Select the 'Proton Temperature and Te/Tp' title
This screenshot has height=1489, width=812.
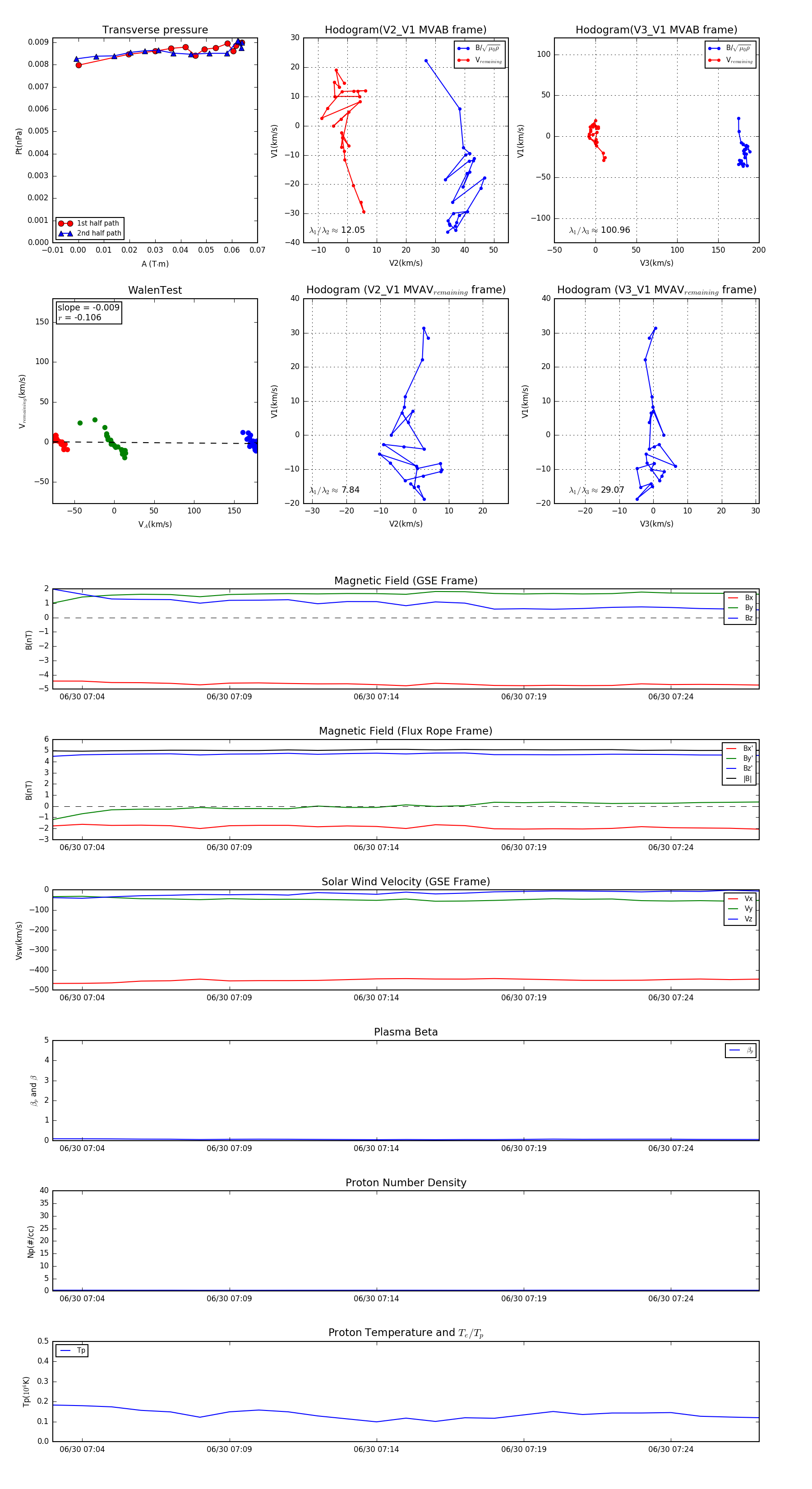coord(406,1333)
